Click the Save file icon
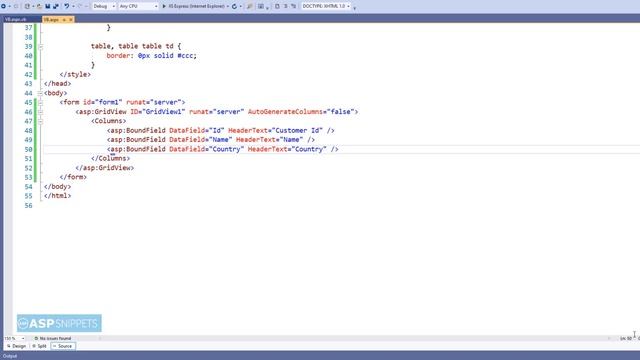The image size is (640, 360). tap(47, 6)
